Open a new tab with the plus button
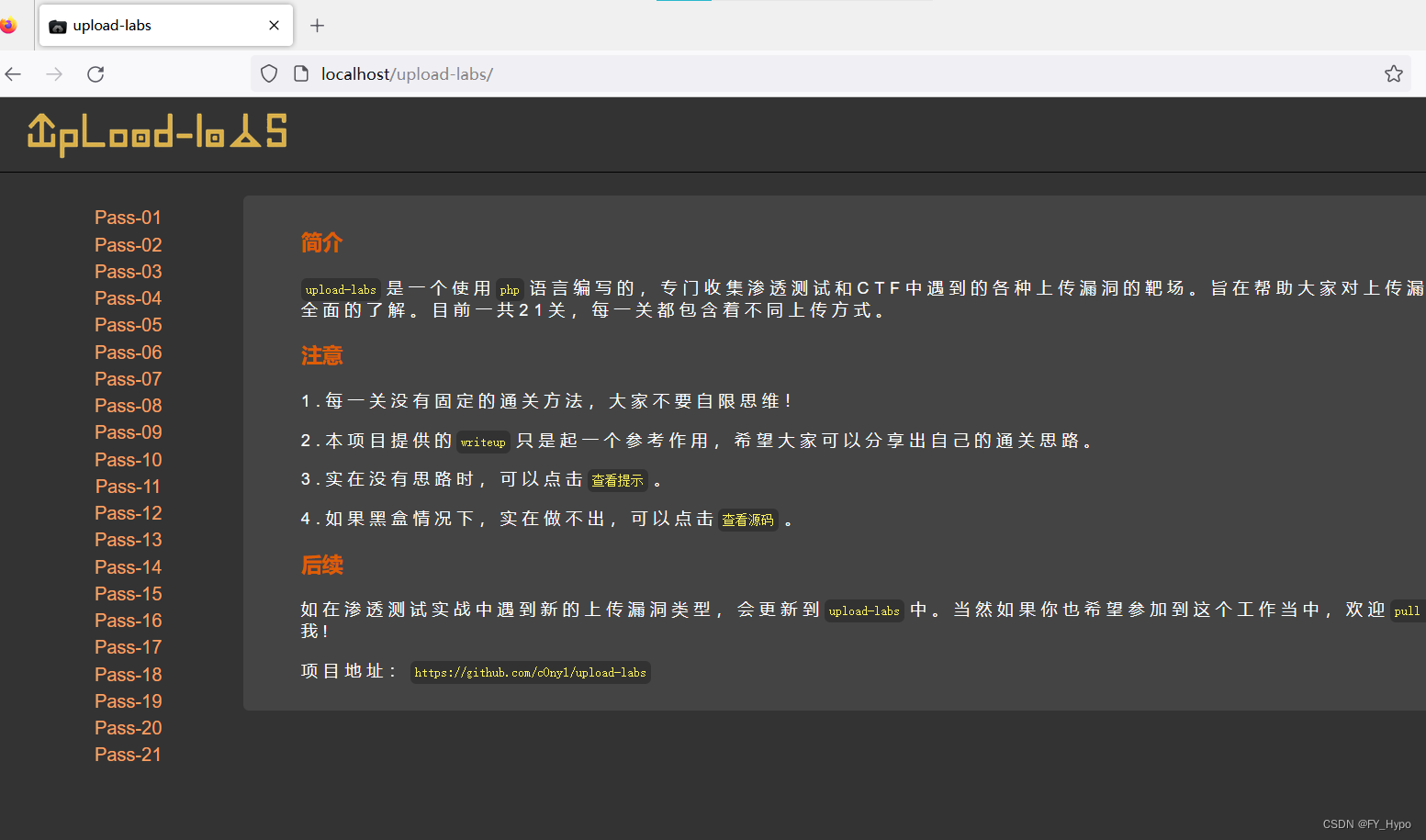1426x840 pixels. point(318,26)
